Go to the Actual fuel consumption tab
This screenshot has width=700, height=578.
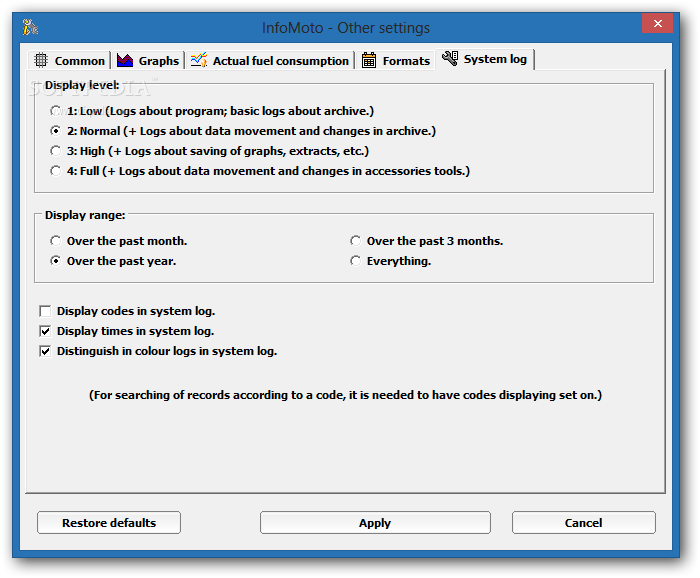click(x=270, y=60)
